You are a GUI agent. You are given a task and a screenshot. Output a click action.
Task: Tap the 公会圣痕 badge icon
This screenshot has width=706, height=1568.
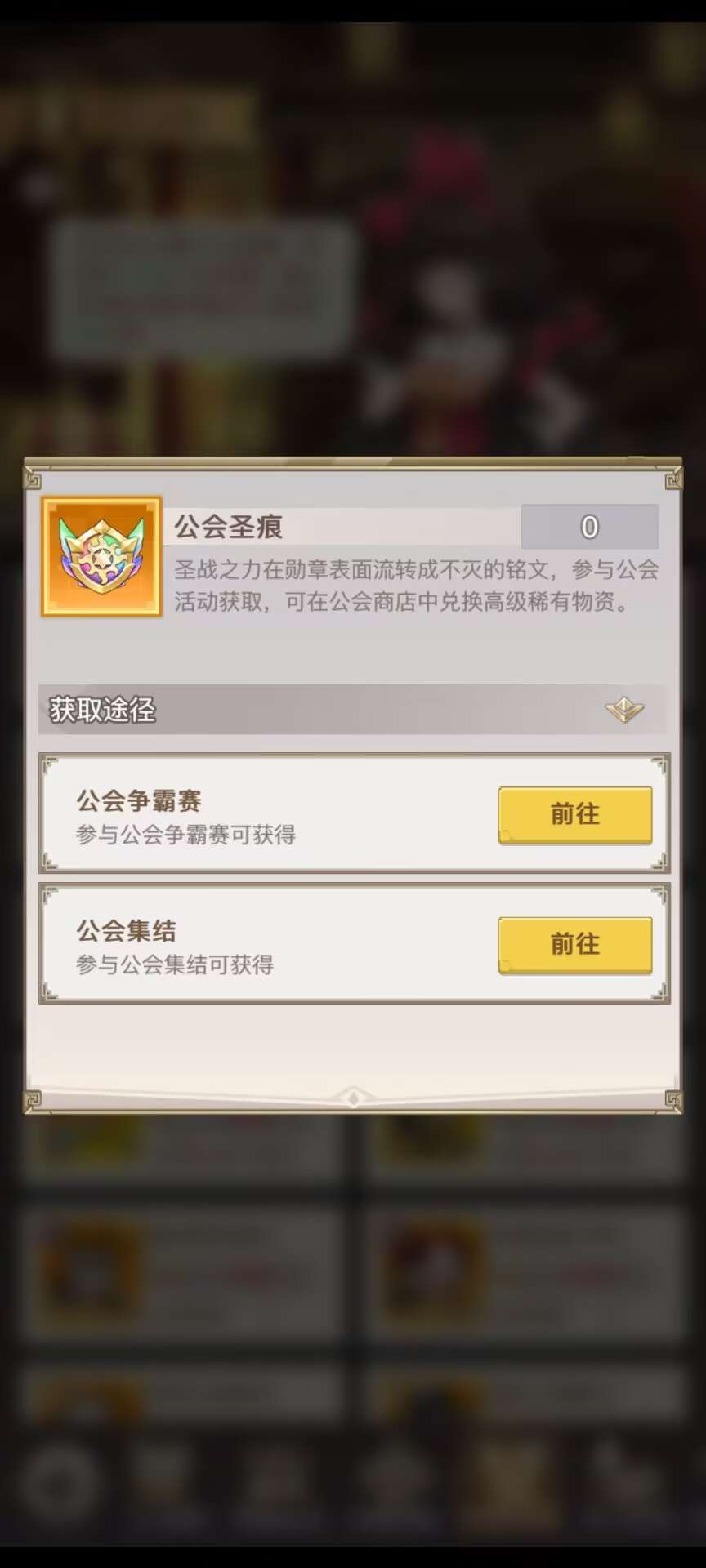coord(102,557)
